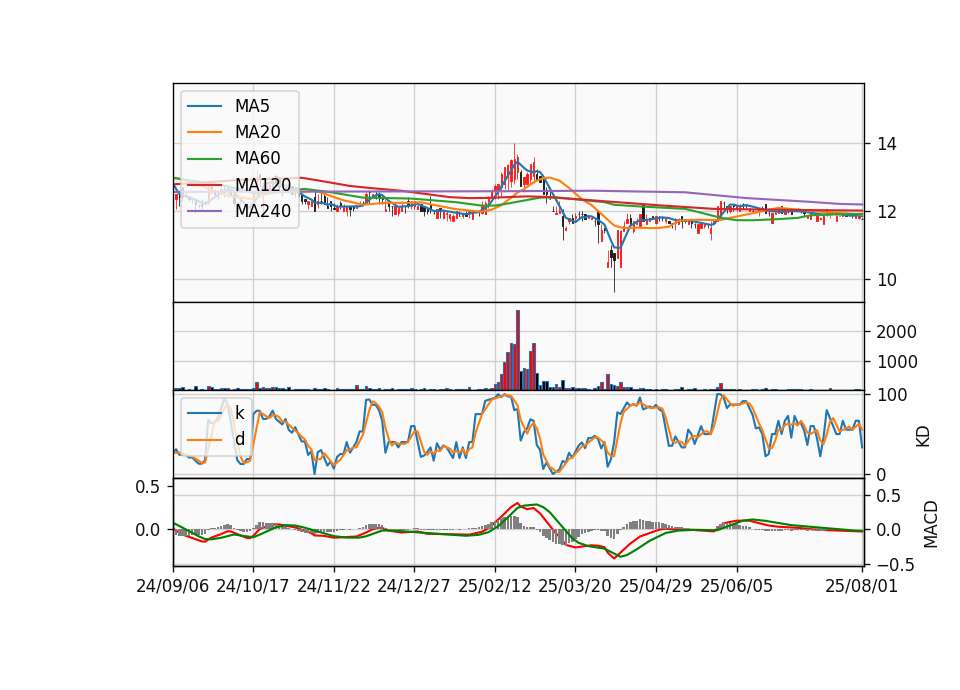Click the 25/06/05 date axis label

coord(737,586)
